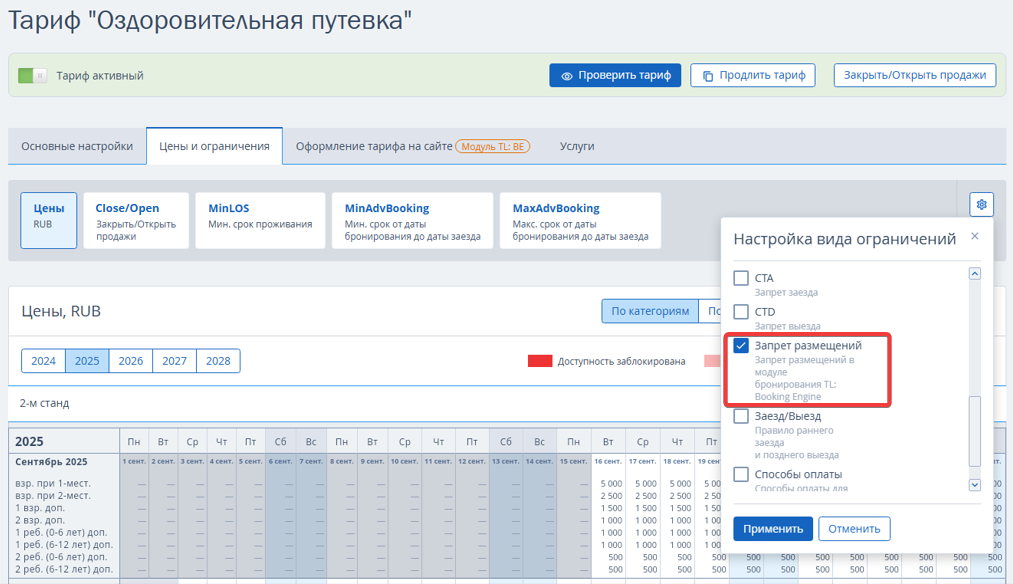Viewport: 1013px width, 584px height.
Task: Select the MinLOS restriction card
Action: (260, 220)
